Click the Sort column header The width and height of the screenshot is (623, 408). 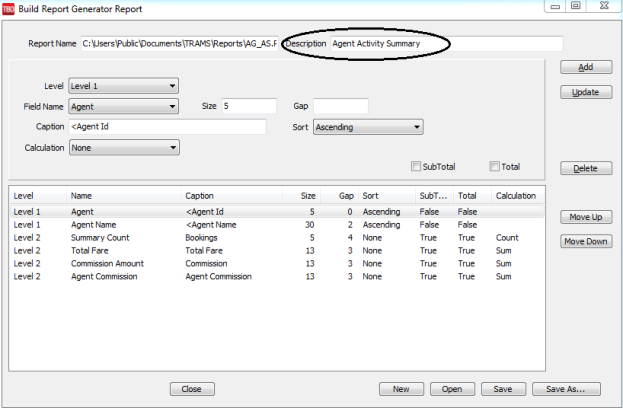point(387,196)
